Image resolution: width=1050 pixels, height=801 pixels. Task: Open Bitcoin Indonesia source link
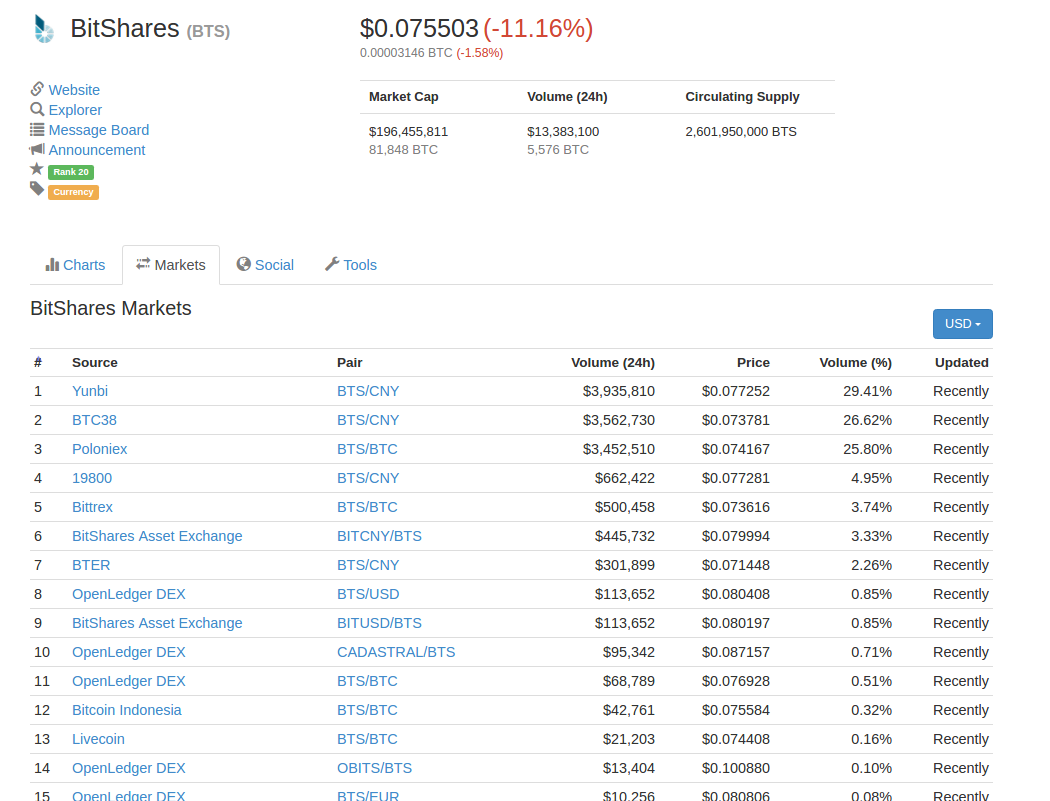[x=127, y=710]
